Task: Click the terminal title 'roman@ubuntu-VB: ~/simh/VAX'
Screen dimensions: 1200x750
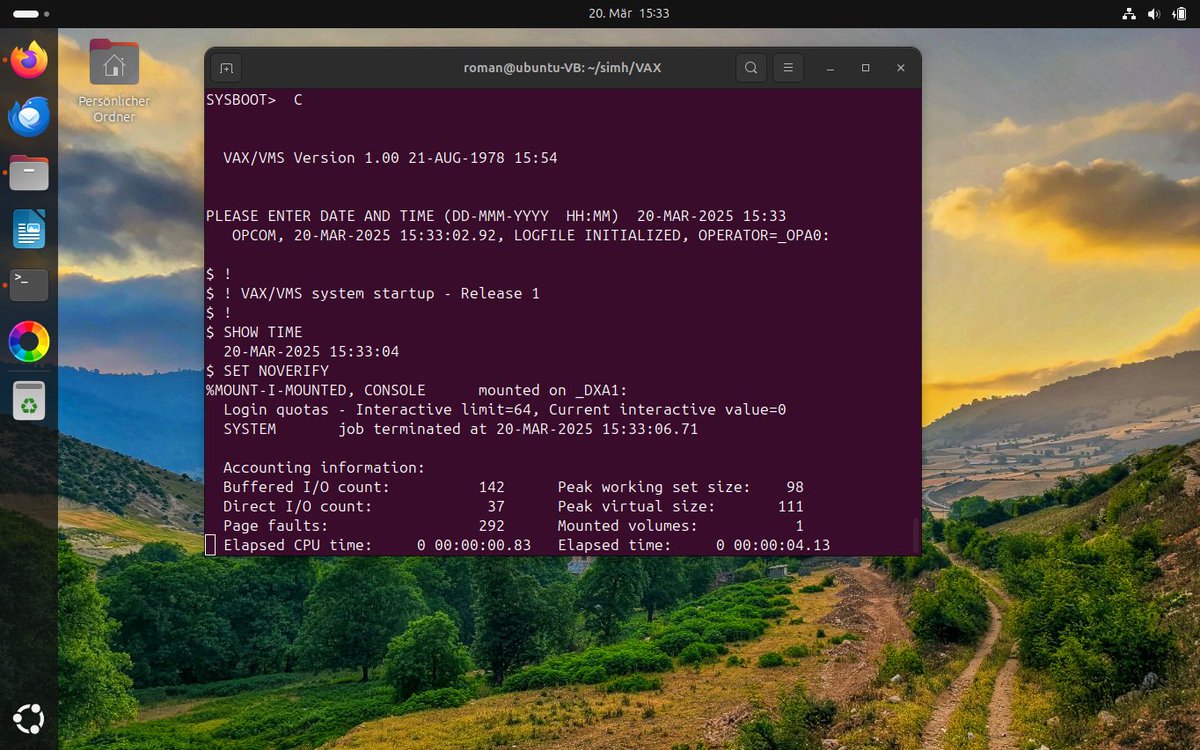Action: [x=562, y=68]
